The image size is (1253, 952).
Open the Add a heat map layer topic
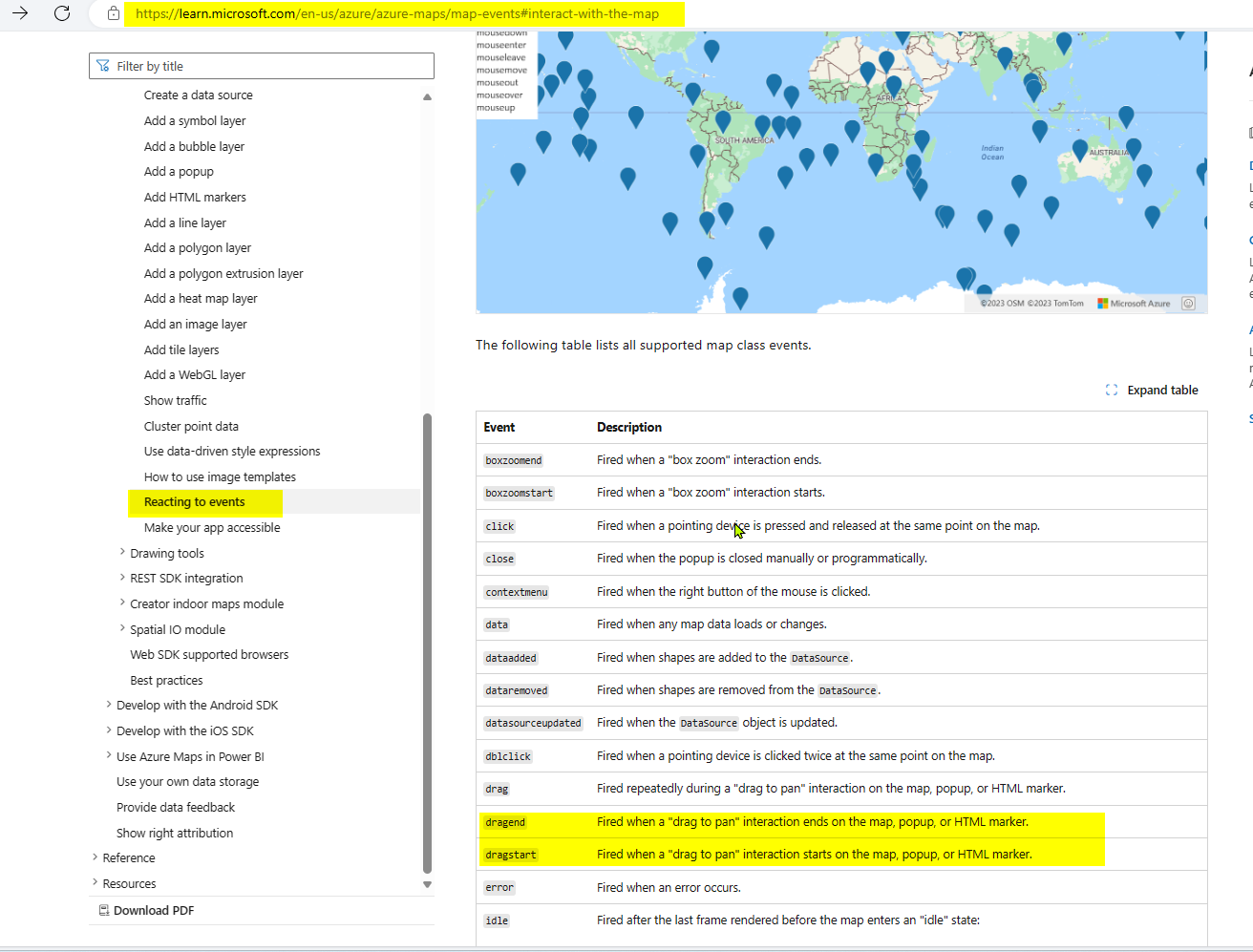(201, 298)
